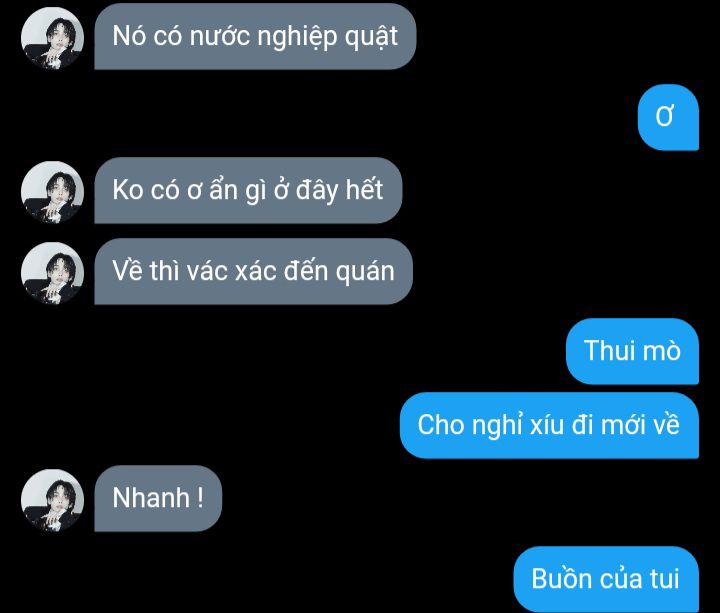Click the "Về thì vác xác đến quán" bubble

pos(253,271)
